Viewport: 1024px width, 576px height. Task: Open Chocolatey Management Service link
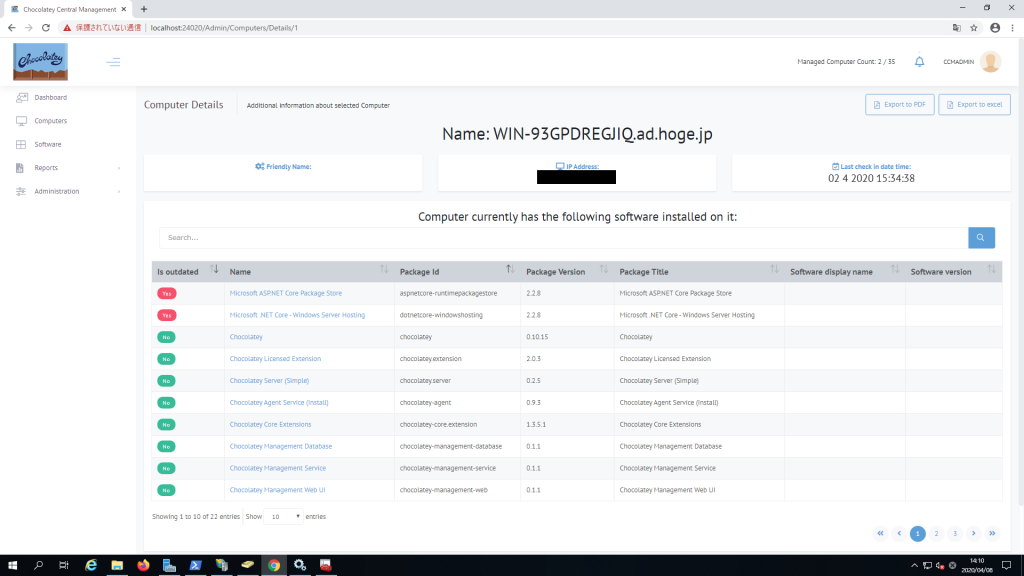tap(278, 468)
